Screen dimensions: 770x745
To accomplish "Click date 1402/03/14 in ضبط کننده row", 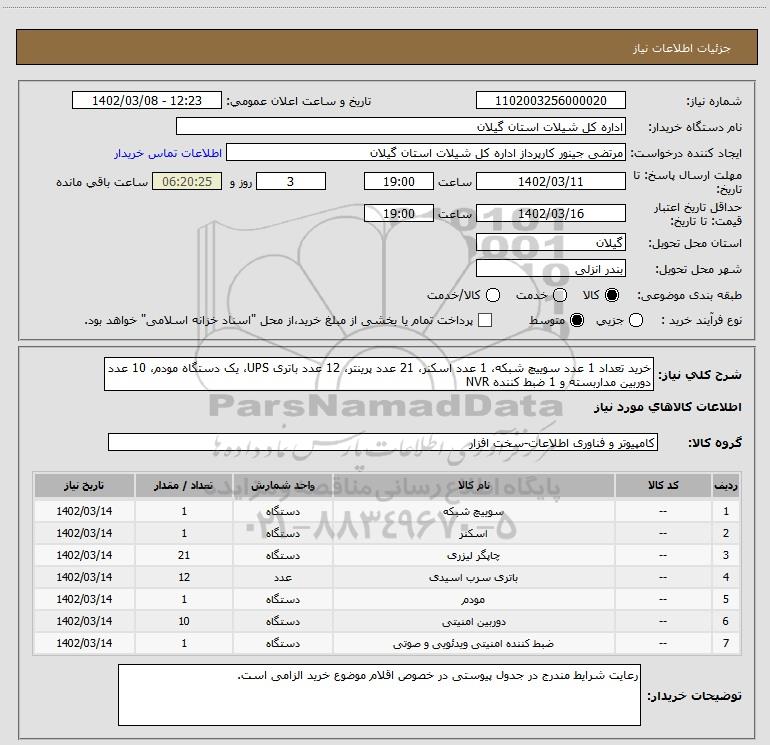I will coord(84,643).
